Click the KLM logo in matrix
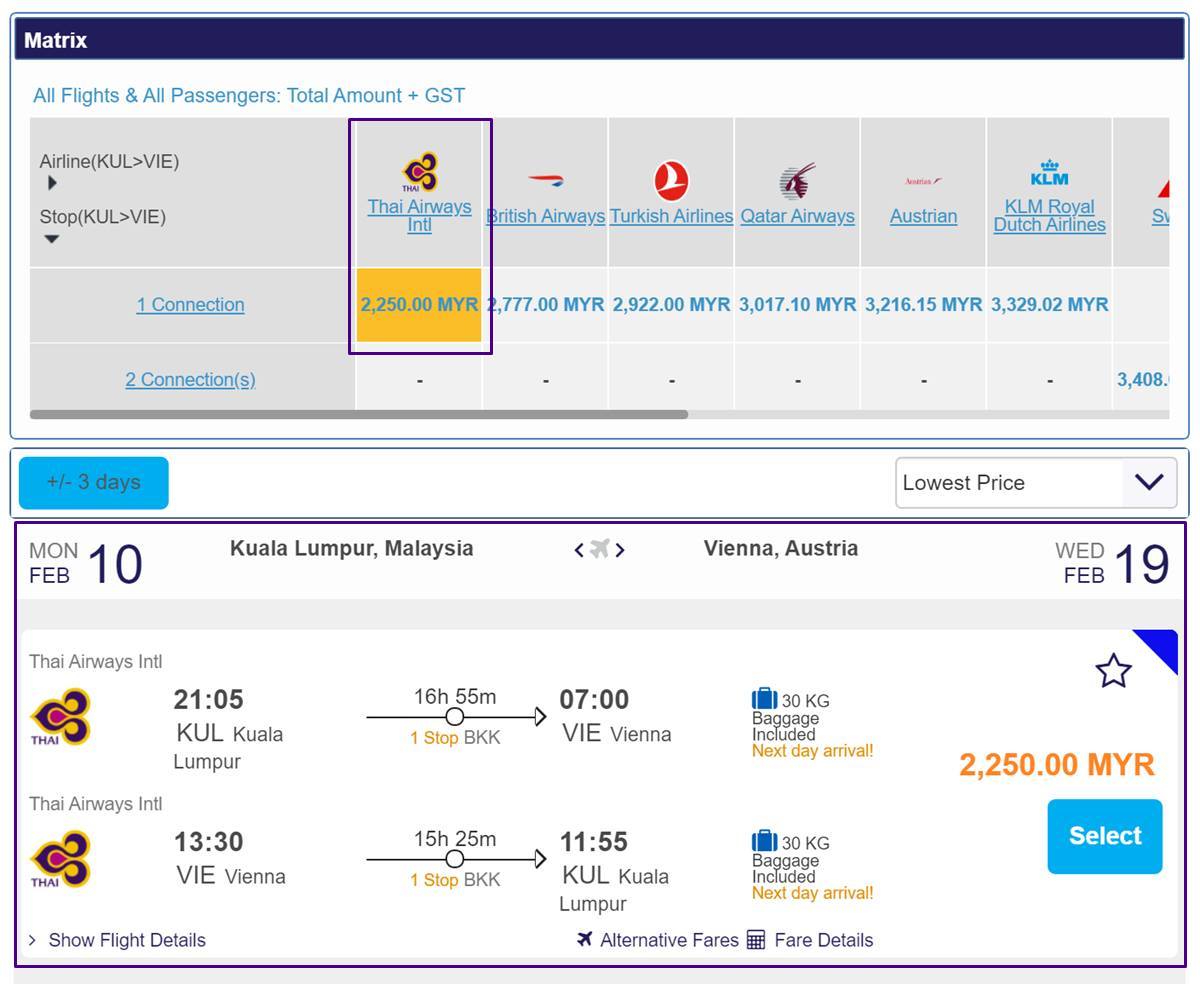Screen dimensions: 1200x984 pos(1049,173)
